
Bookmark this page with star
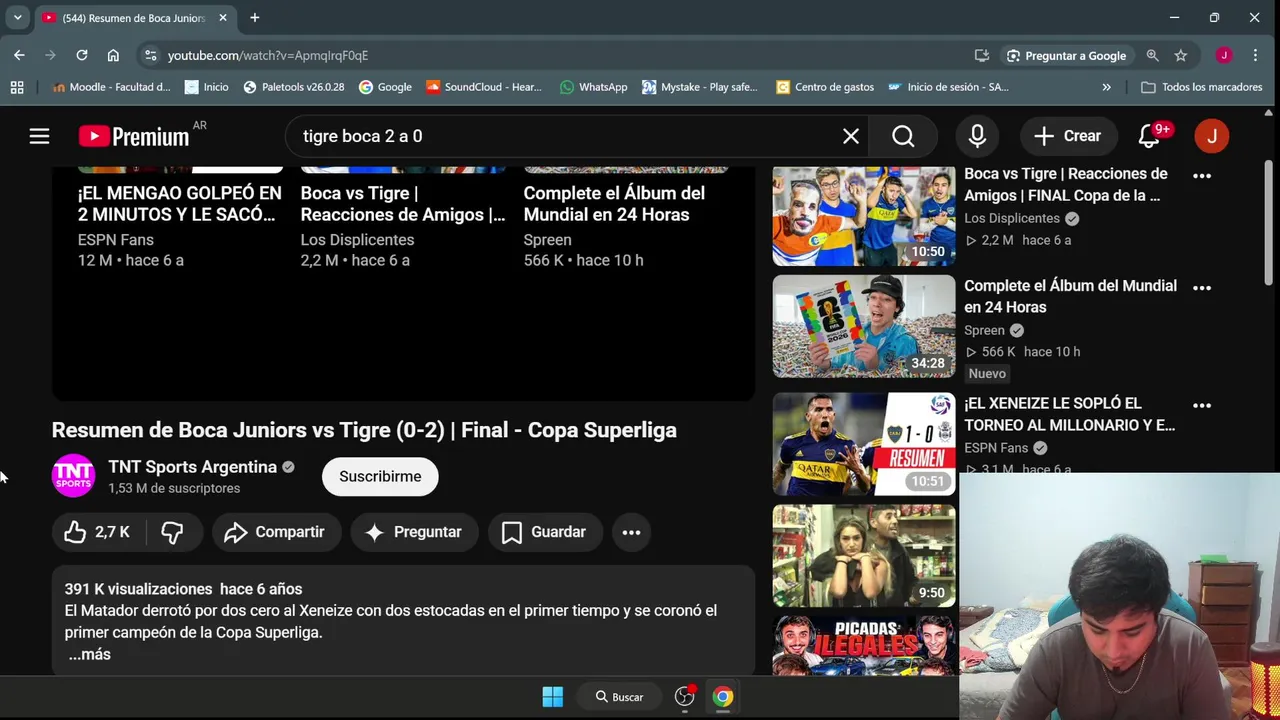coord(1181,56)
